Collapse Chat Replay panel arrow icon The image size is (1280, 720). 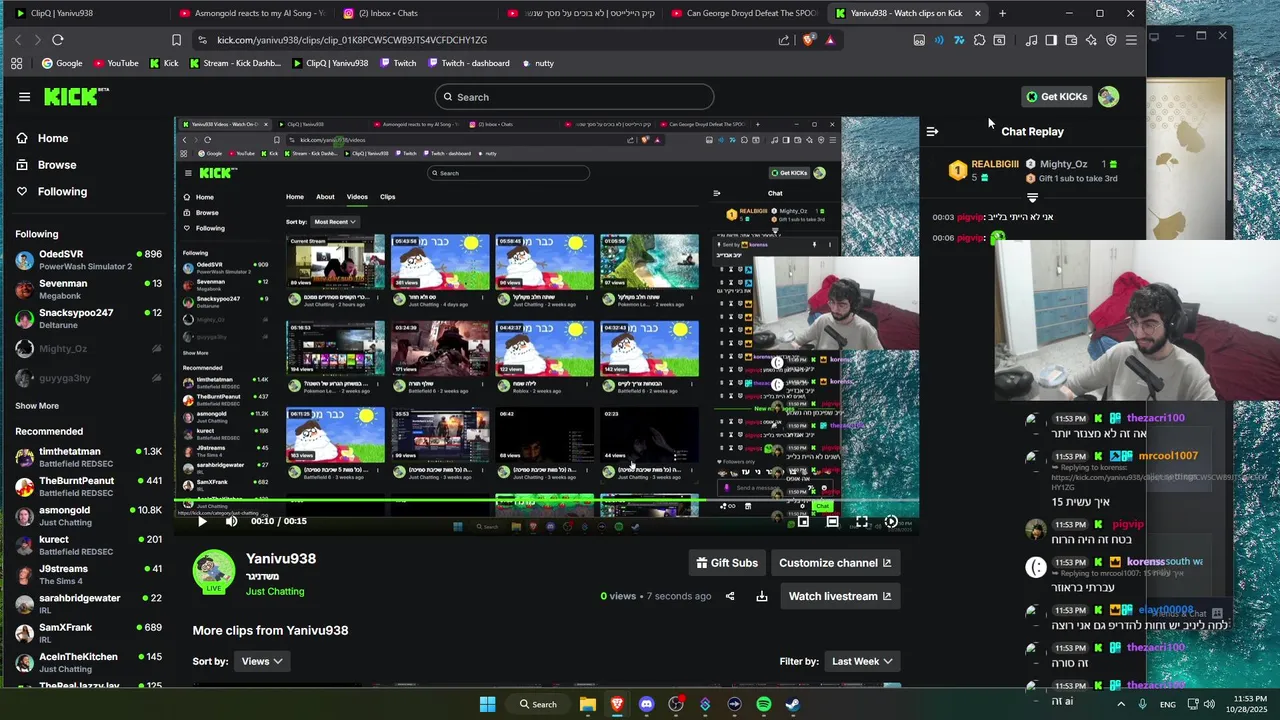click(932, 131)
